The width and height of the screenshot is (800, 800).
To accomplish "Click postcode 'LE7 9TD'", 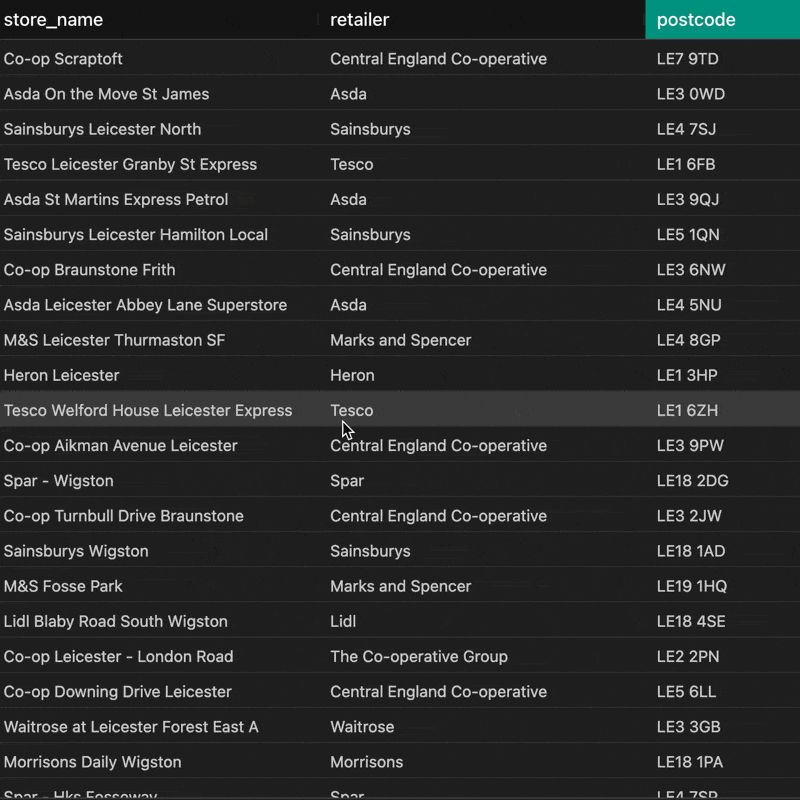I will pyautogui.click(x=687, y=59).
